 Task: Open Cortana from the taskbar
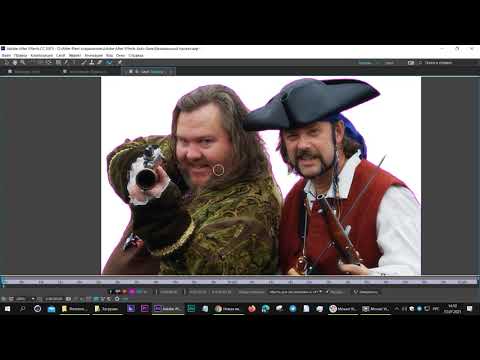coord(37,309)
